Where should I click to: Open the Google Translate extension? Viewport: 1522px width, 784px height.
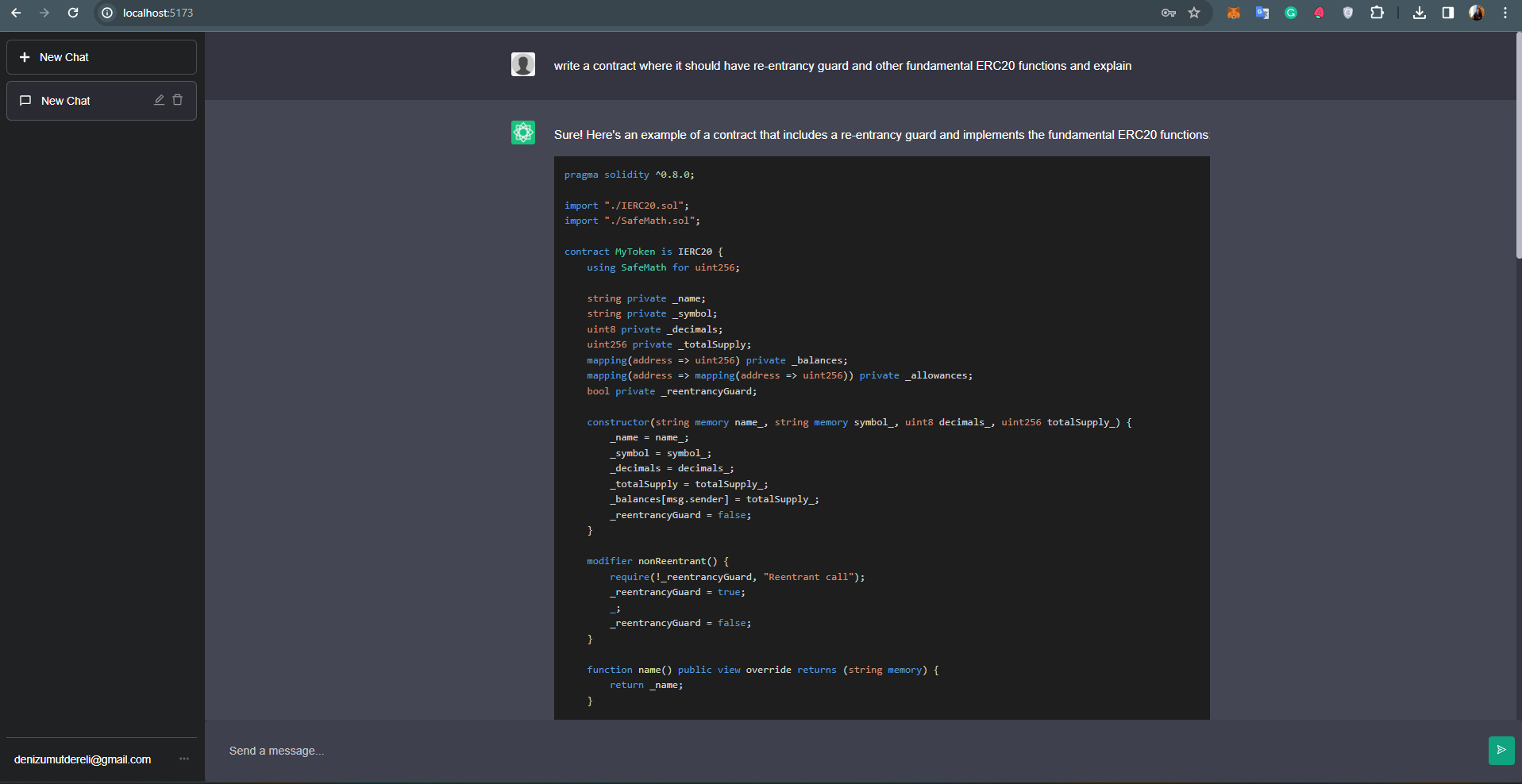[x=1262, y=13]
